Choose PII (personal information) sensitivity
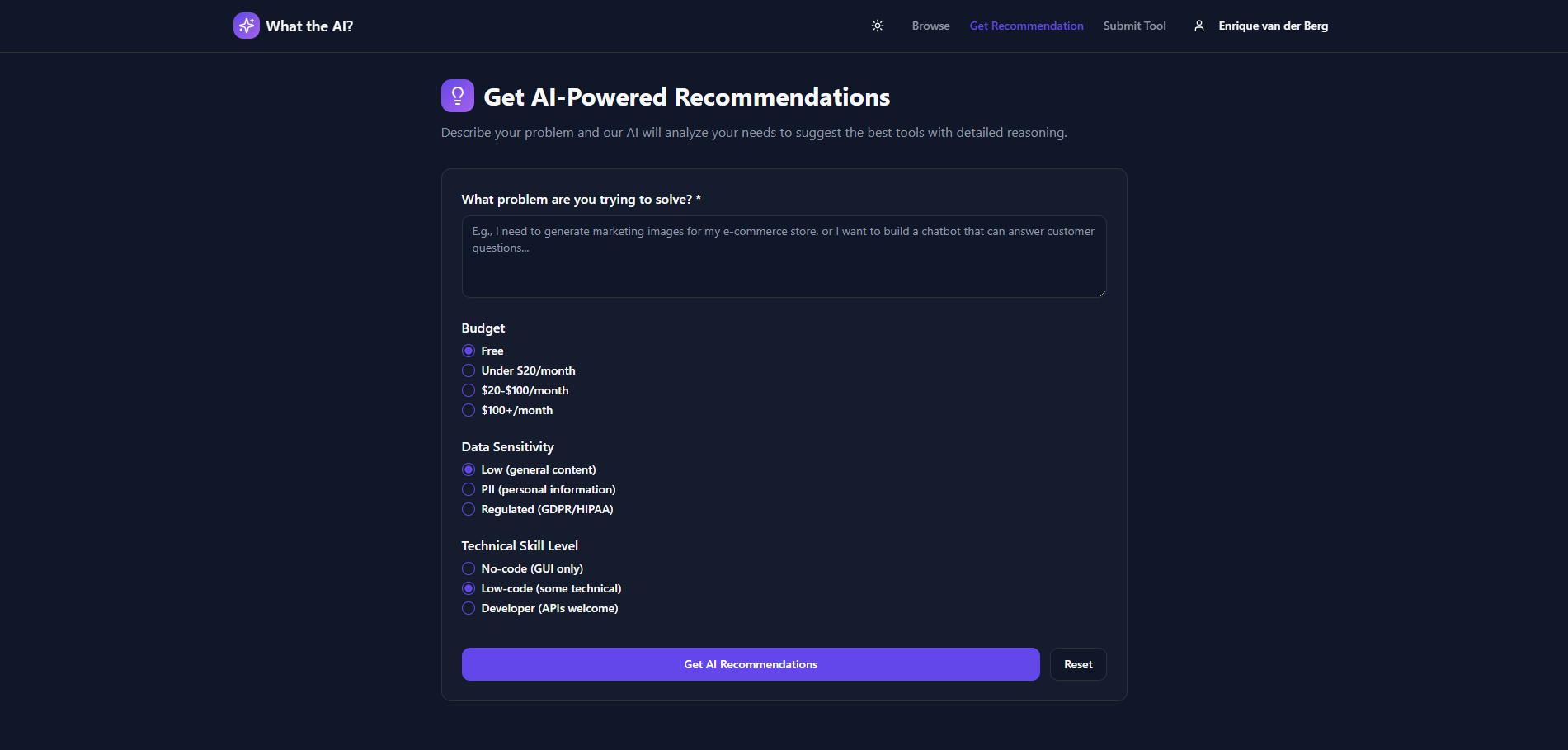The image size is (1568, 750). tap(469, 489)
